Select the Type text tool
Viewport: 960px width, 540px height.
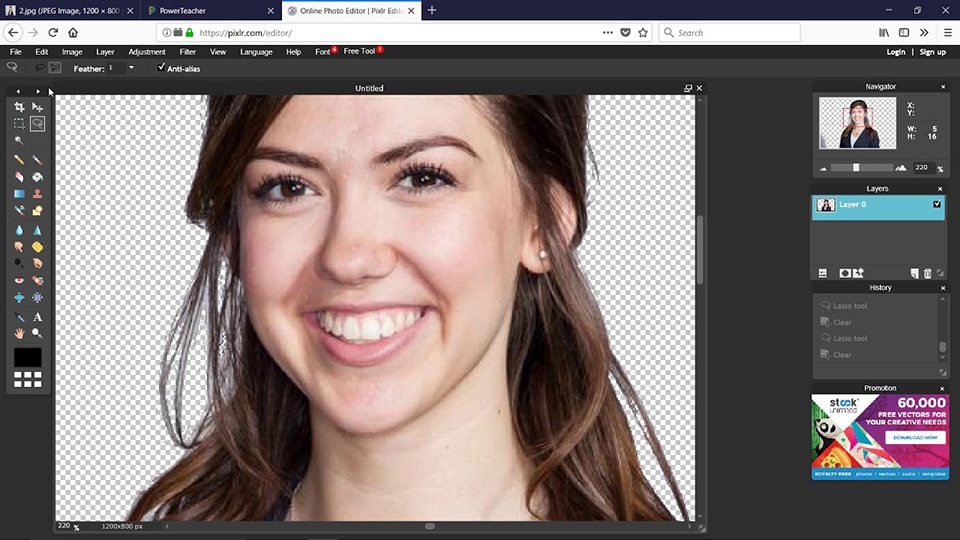(x=37, y=317)
